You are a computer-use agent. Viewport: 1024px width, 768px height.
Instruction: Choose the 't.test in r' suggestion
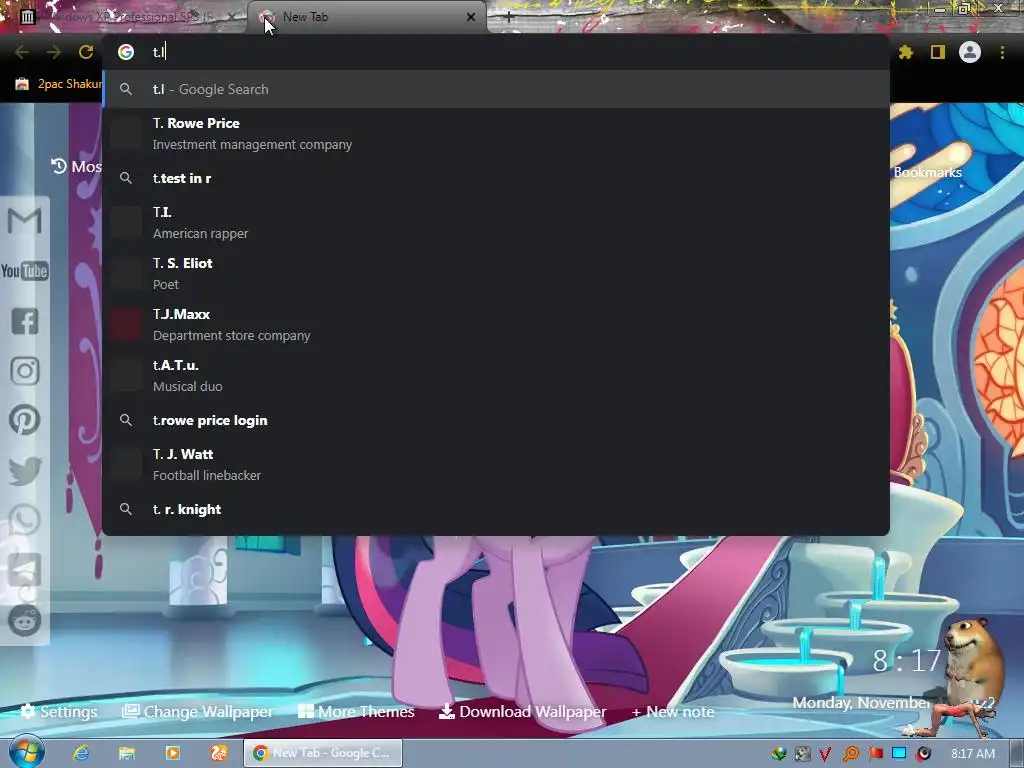(496, 178)
